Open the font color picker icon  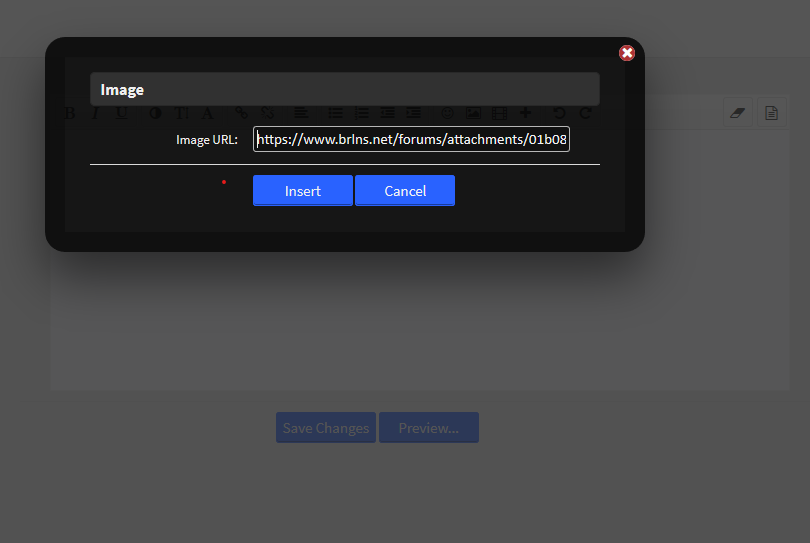[155, 113]
